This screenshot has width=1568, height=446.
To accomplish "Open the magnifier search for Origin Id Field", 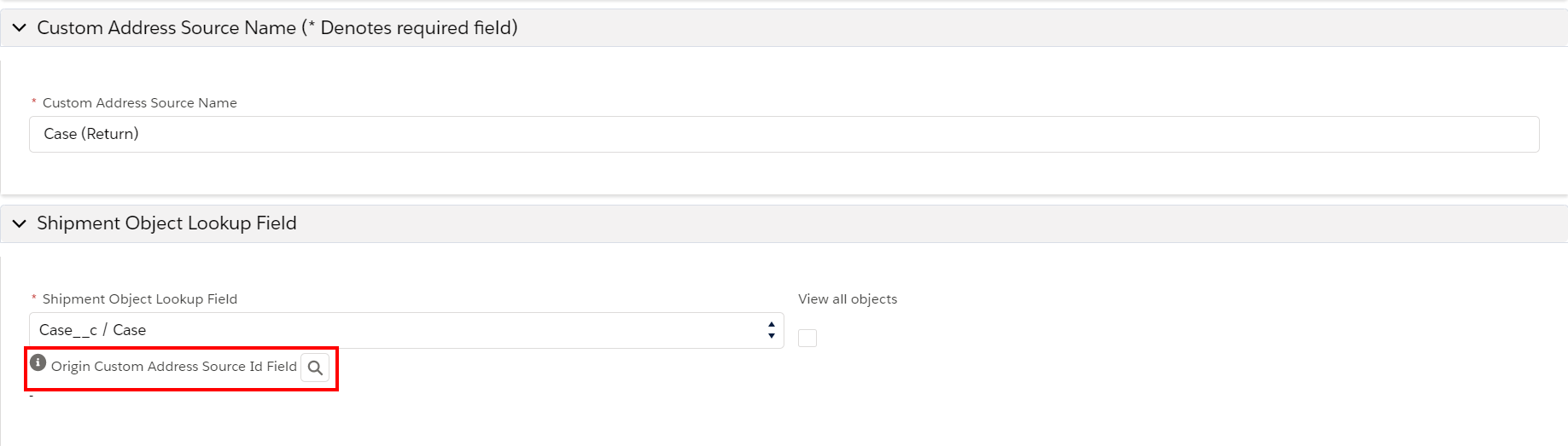I will pos(315,368).
